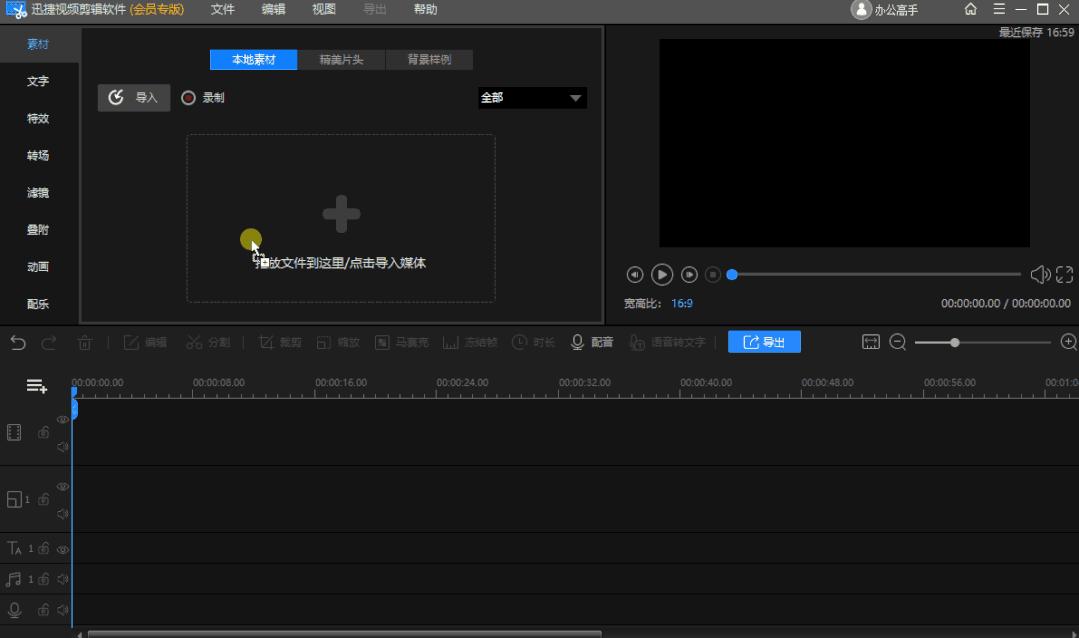
Task: Open the 16:9 aspect ratio selector
Action: pyautogui.click(x=682, y=303)
